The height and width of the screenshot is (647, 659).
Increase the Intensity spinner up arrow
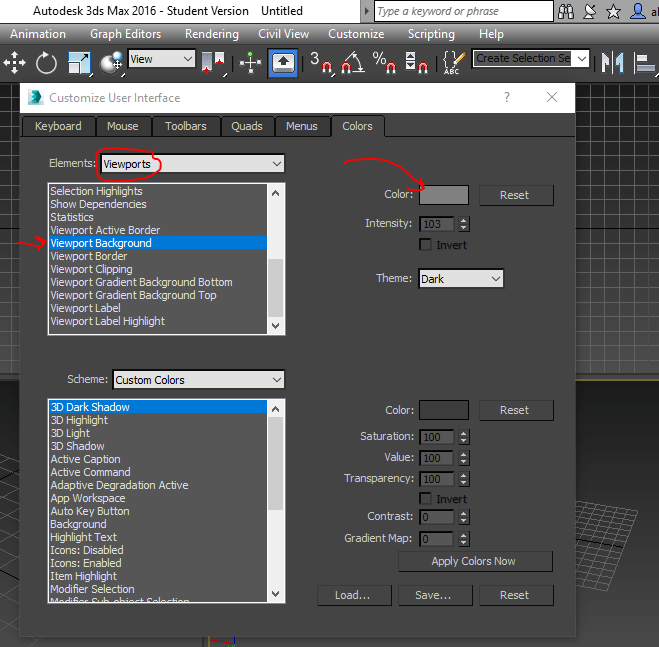coord(464,220)
